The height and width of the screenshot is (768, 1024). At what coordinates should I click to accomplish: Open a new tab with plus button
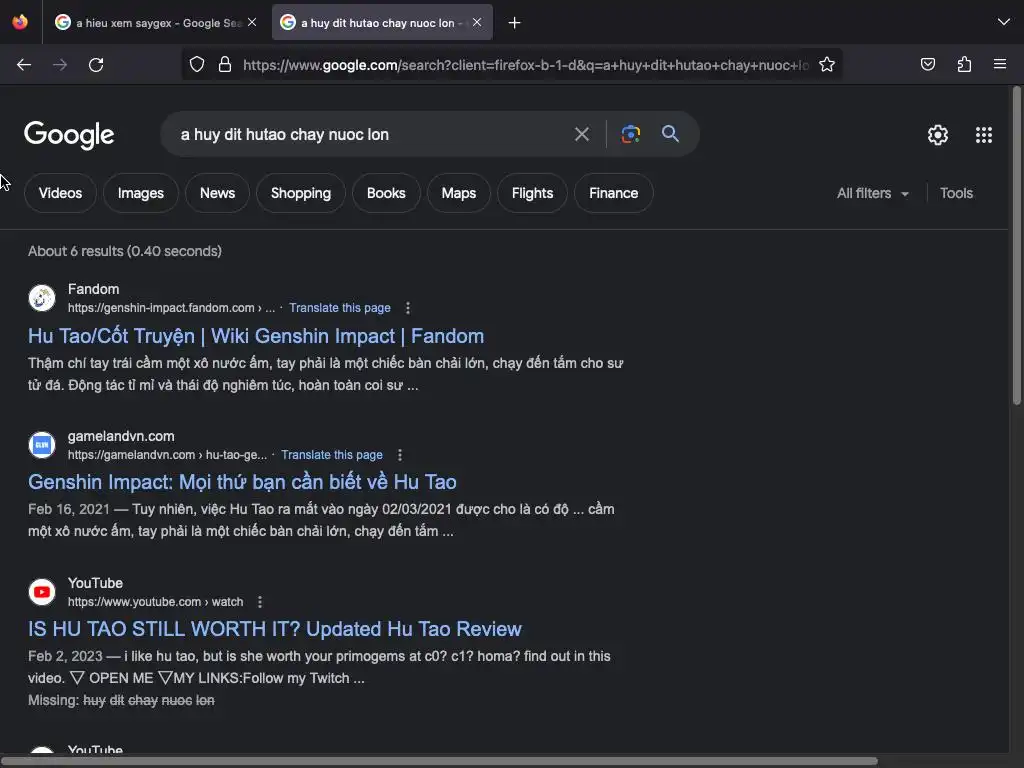(515, 23)
